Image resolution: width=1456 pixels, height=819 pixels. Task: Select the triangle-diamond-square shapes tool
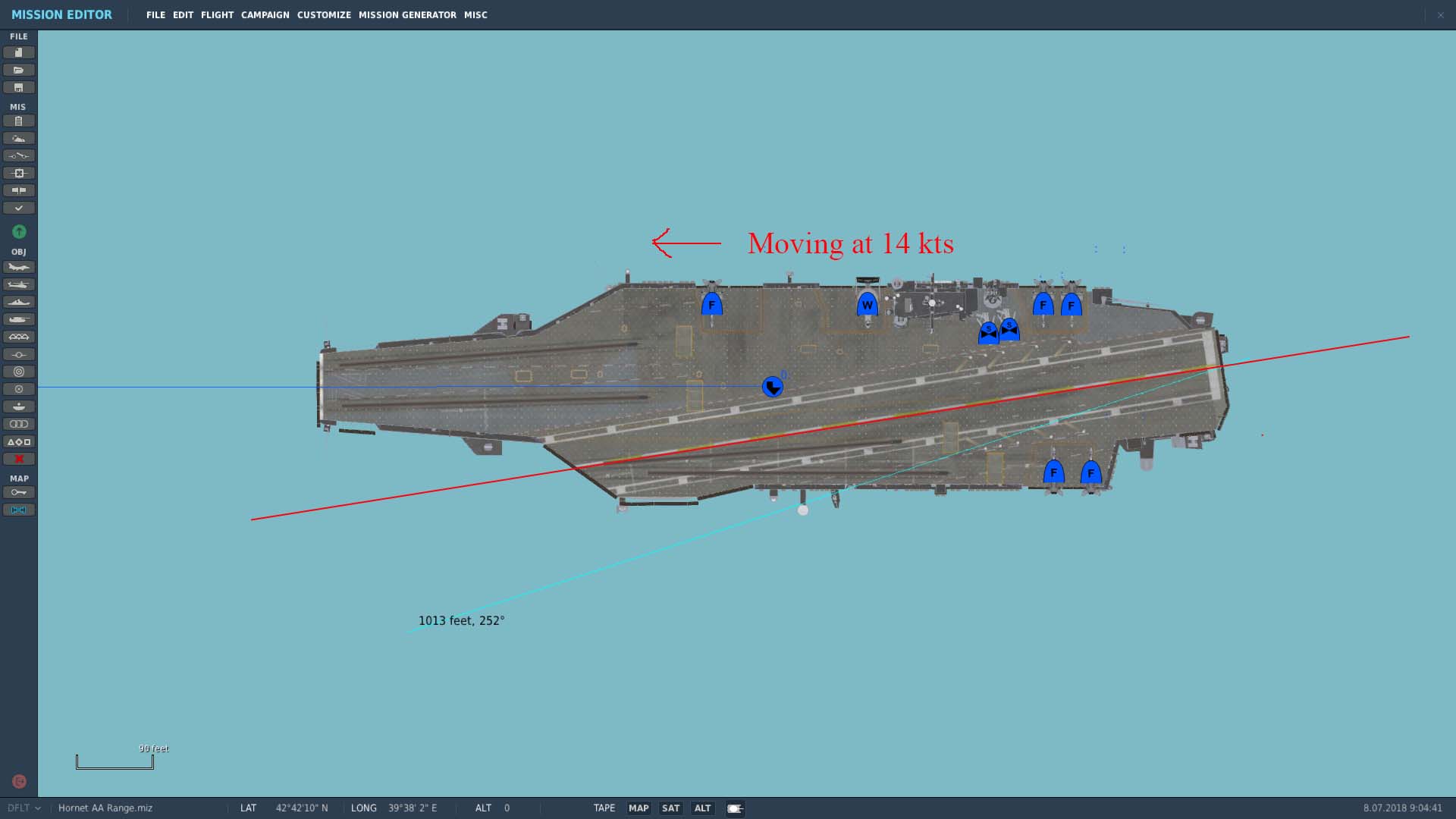click(x=19, y=442)
